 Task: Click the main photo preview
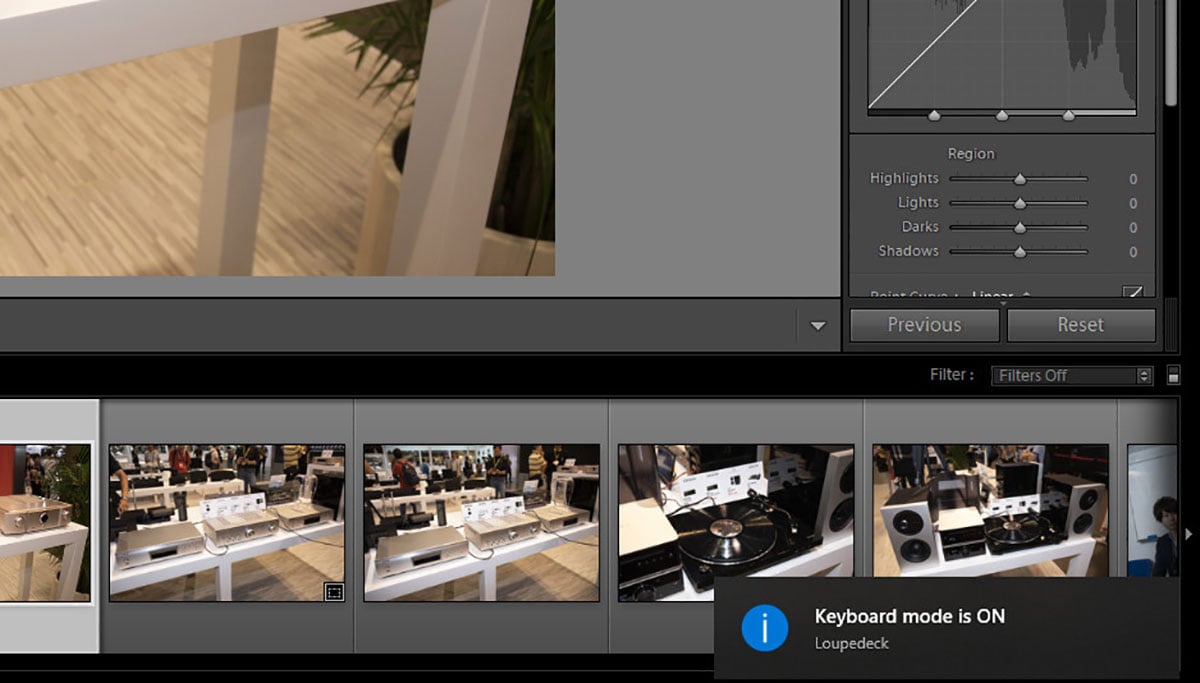pyautogui.click(x=277, y=138)
